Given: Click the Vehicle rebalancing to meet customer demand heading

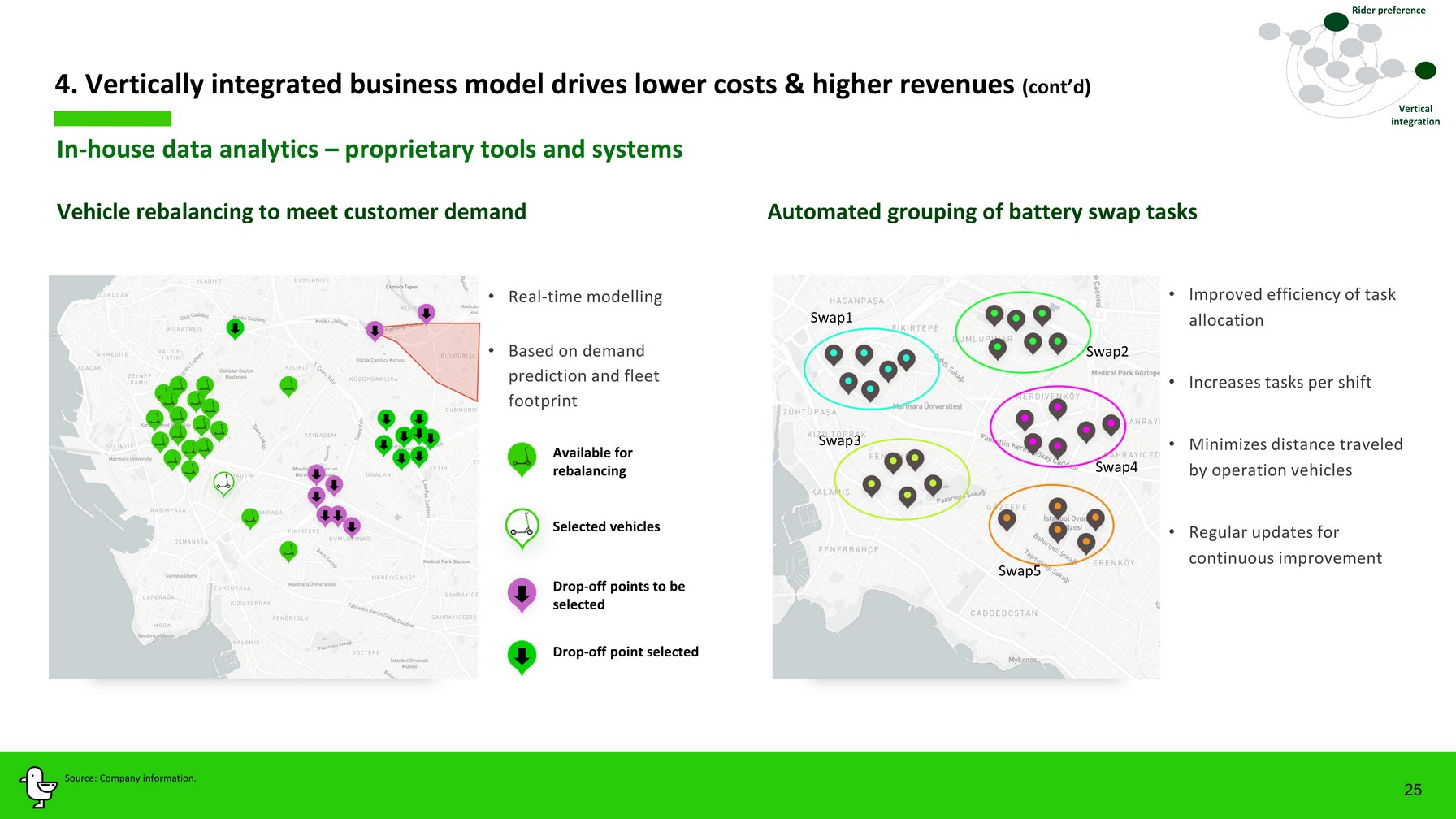Looking at the screenshot, I should coord(291,212).
